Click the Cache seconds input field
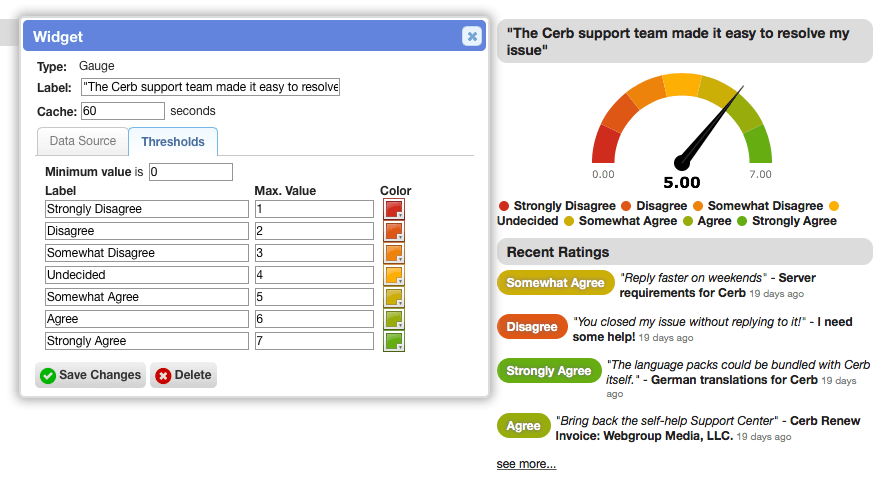Viewport: 889px width, 489px height. click(123, 111)
